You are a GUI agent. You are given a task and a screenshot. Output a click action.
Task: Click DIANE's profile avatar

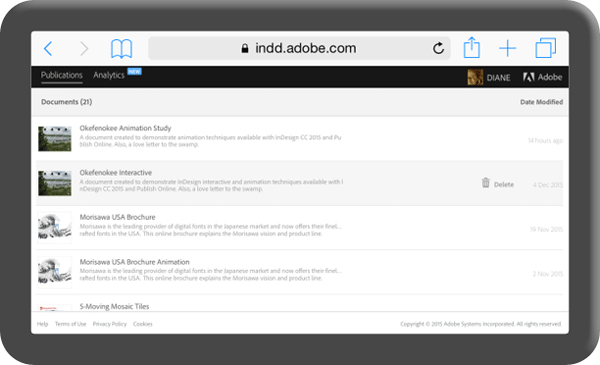pyautogui.click(x=475, y=77)
